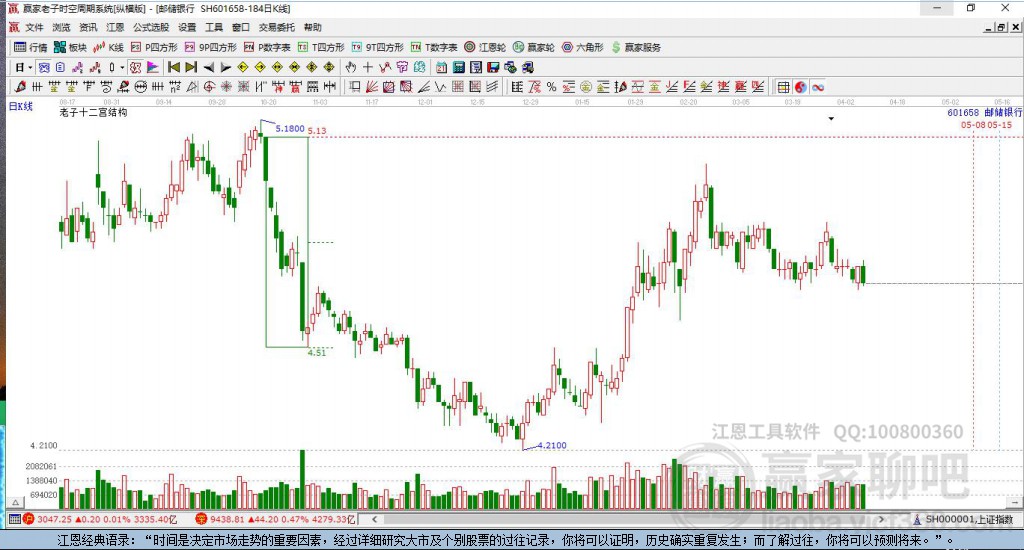Click the SH000001 上证指数 status entry
1024x550 pixels.
coord(969,519)
